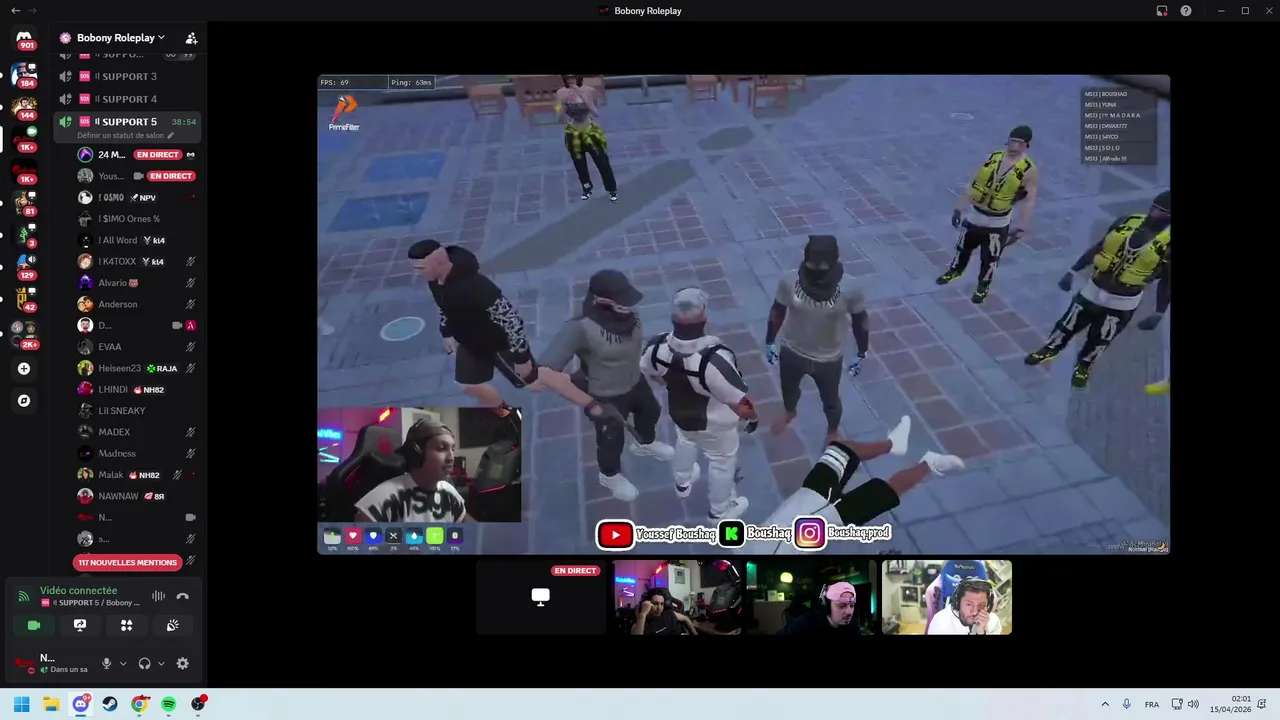Click user 'Anderson' in voice list
Viewport: 1280px width, 720px height.
click(137, 304)
